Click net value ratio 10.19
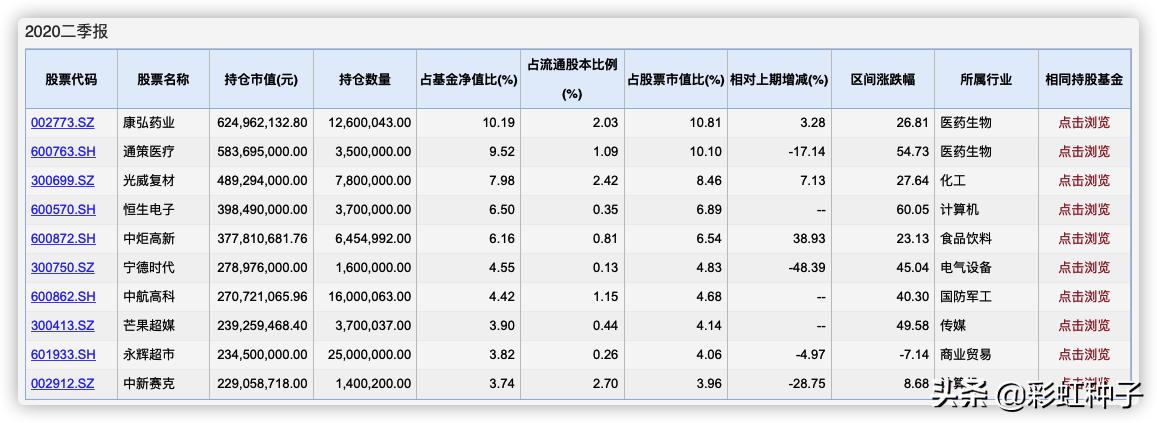Image resolution: width=1157 pixels, height=423 pixels. 501,123
